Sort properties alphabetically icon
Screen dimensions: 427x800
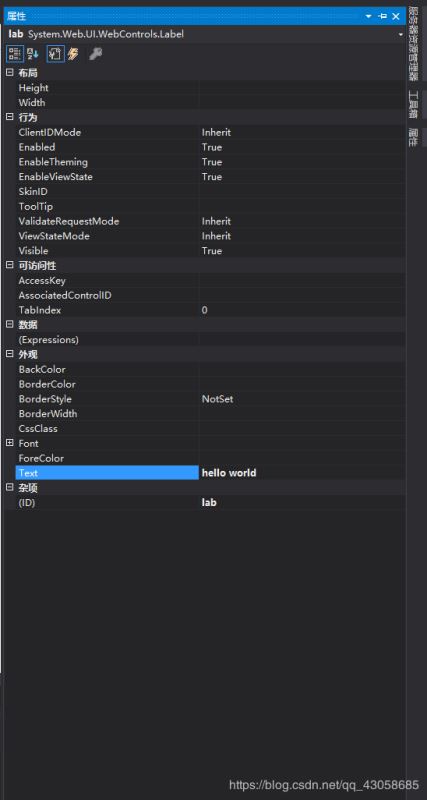pos(33,54)
